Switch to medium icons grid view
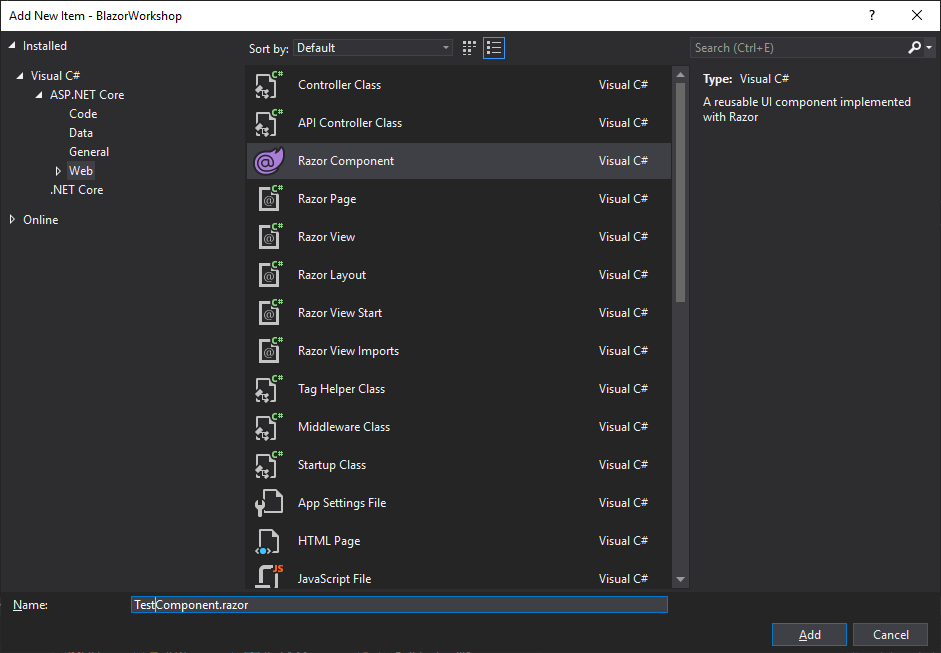 (x=469, y=48)
